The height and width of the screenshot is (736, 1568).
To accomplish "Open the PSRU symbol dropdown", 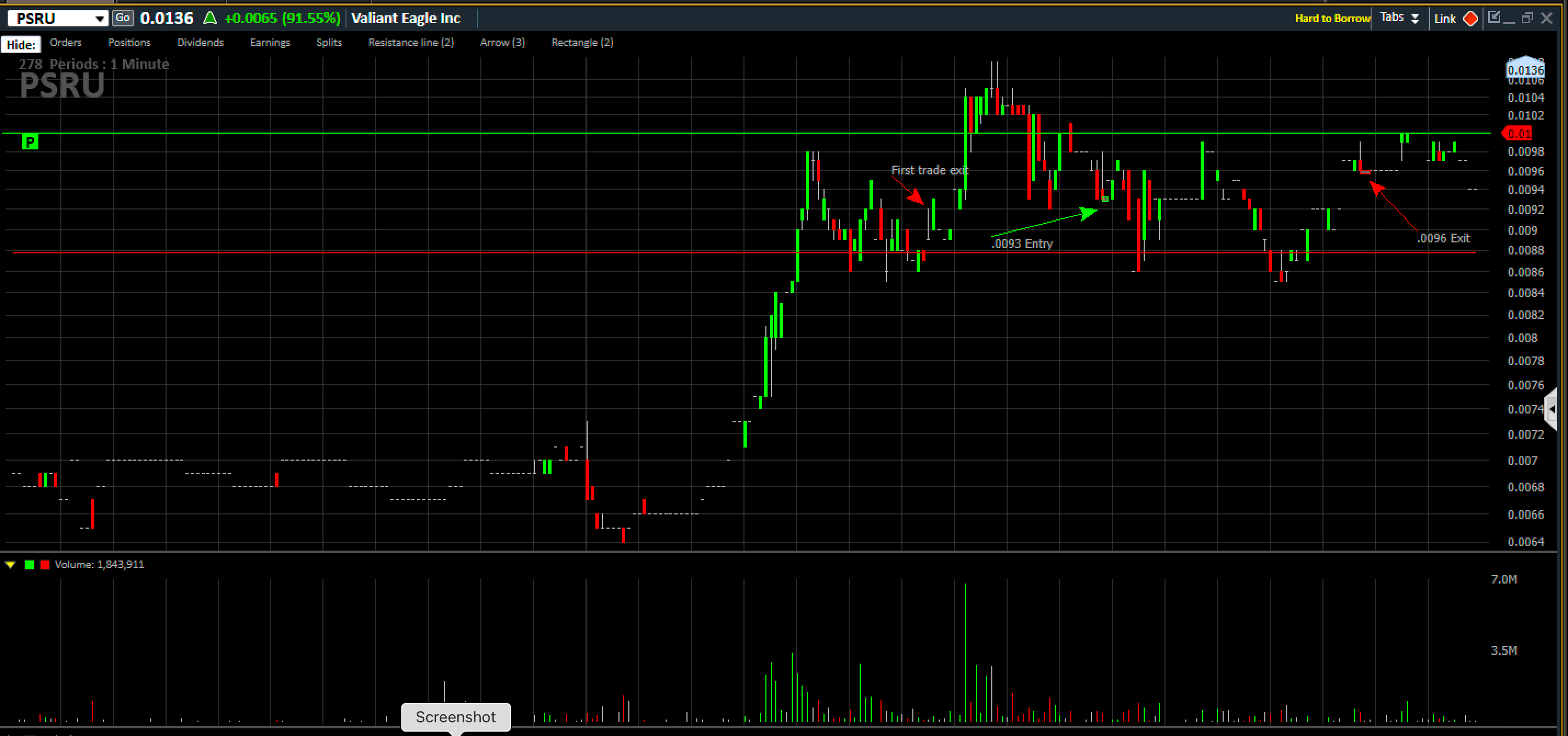I will point(99,19).
